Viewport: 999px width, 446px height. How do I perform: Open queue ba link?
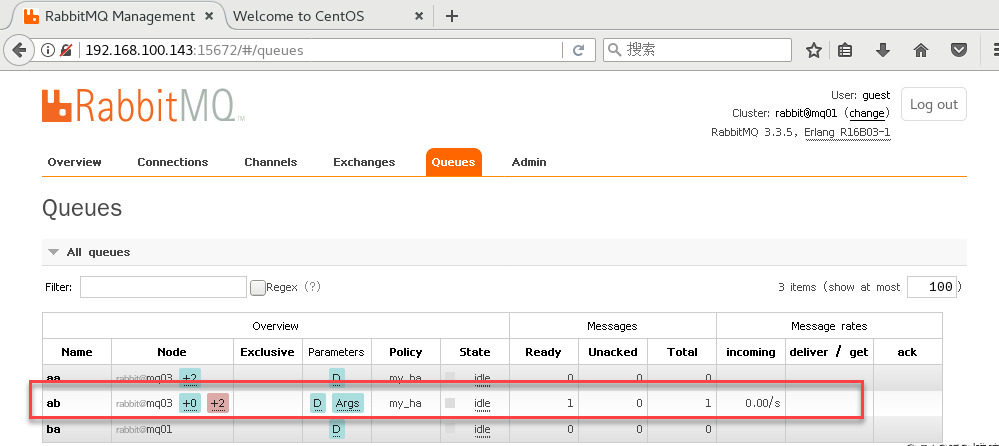coord(54,429)
